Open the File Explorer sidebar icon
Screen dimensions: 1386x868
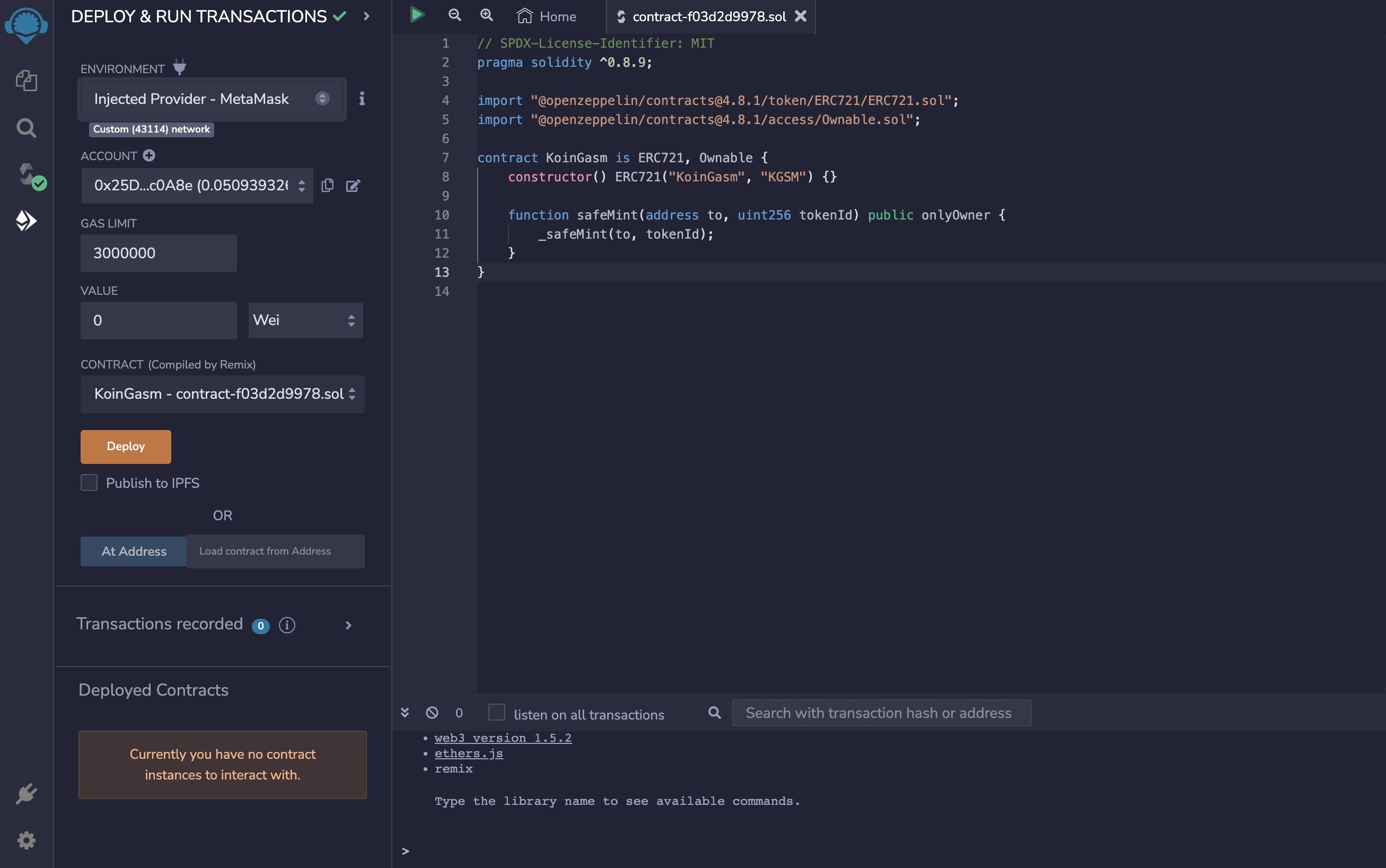coord(27,81)
